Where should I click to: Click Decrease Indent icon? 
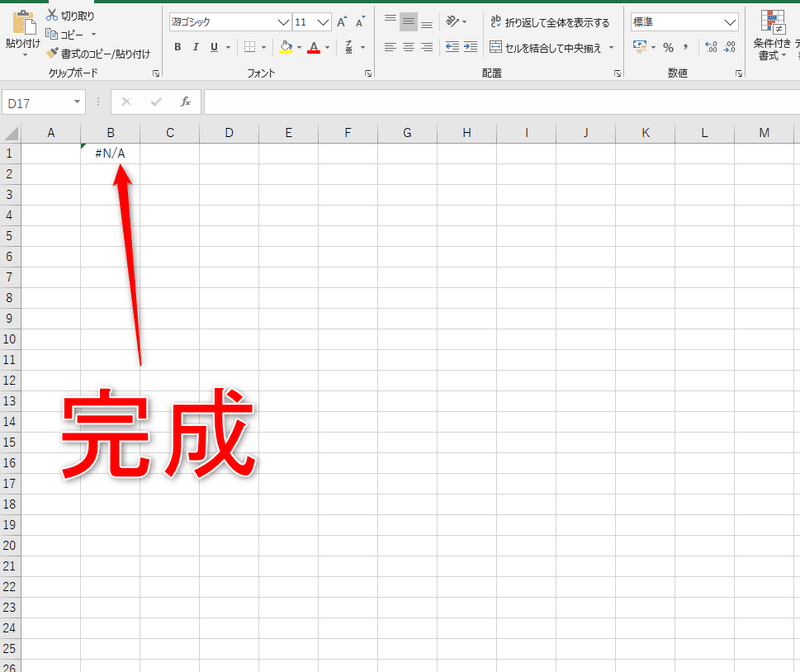coord(452,47)
